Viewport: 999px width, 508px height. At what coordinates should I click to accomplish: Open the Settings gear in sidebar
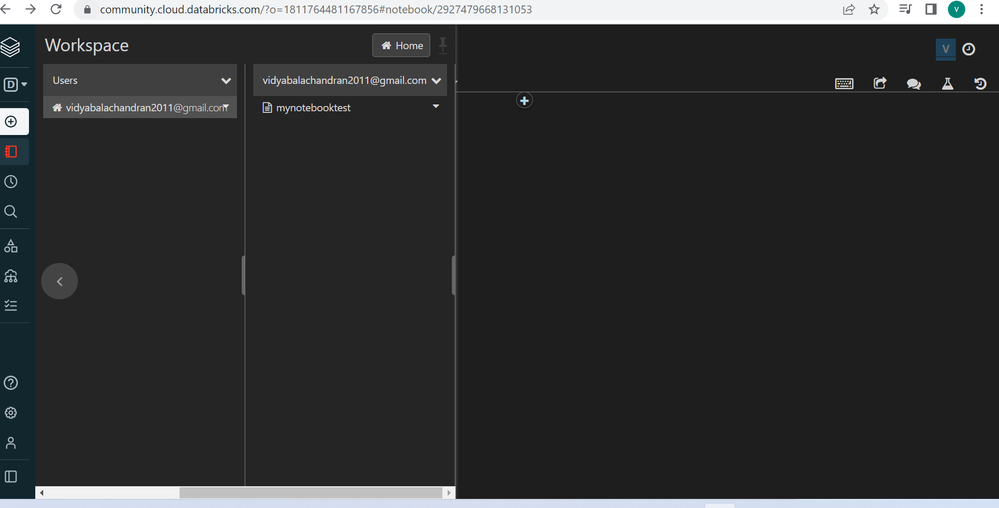12,413
